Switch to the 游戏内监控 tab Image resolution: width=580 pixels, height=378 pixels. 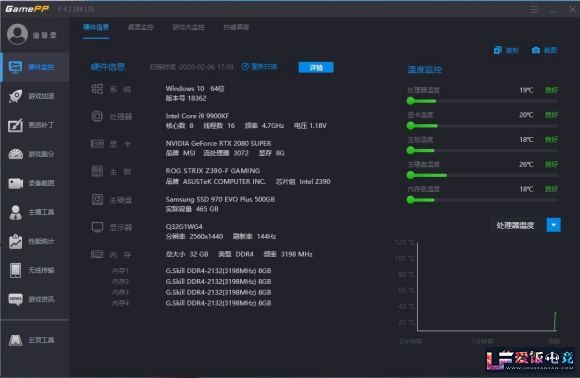[x=188, y=27]
